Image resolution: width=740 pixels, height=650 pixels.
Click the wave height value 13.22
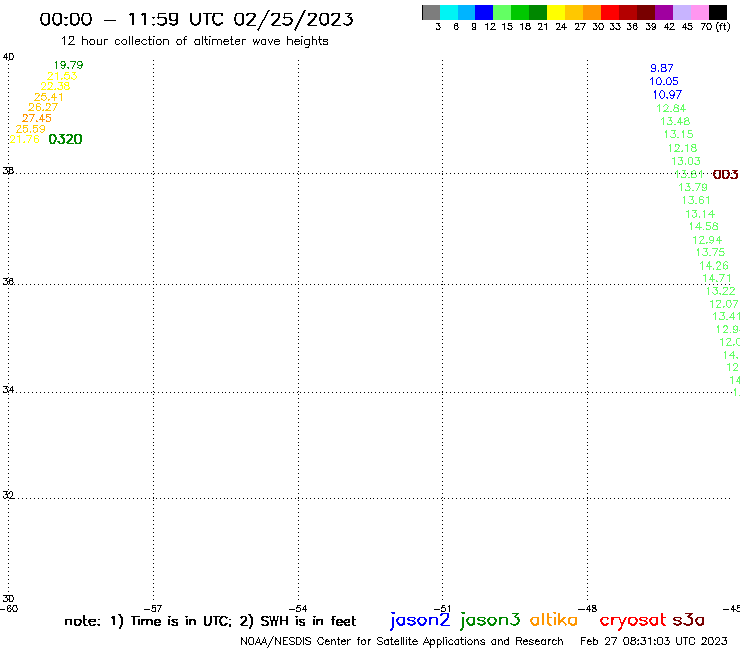[721, 291]
